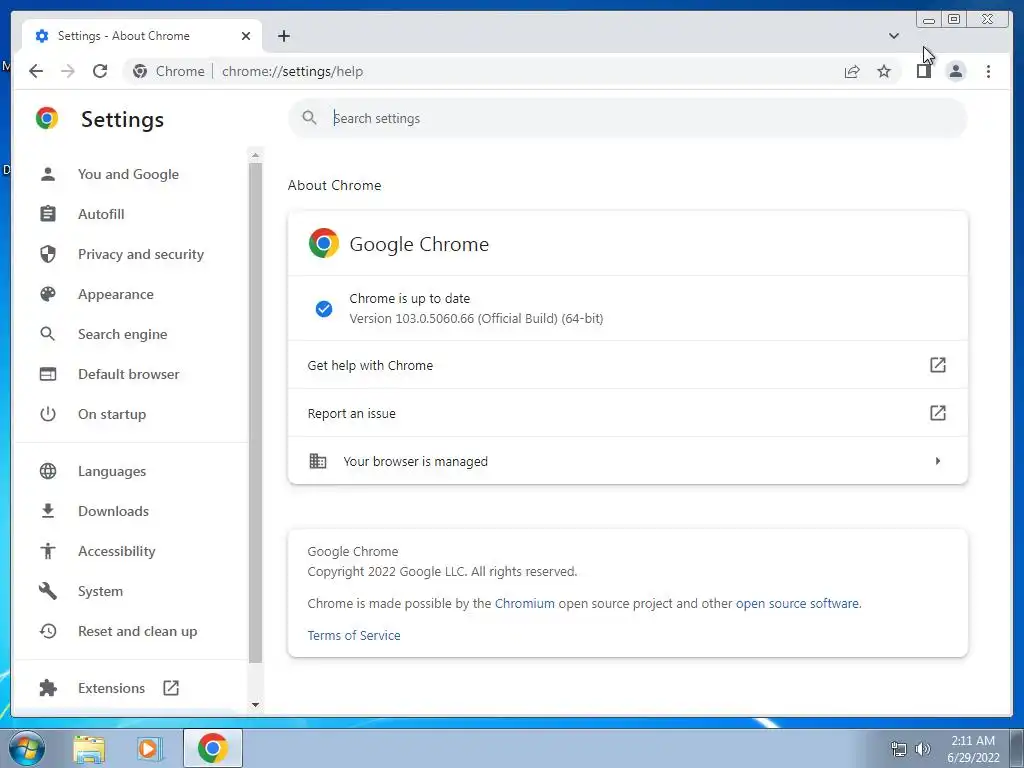
Task: Reload the page with the refresh icon
Action: (100, 71)
